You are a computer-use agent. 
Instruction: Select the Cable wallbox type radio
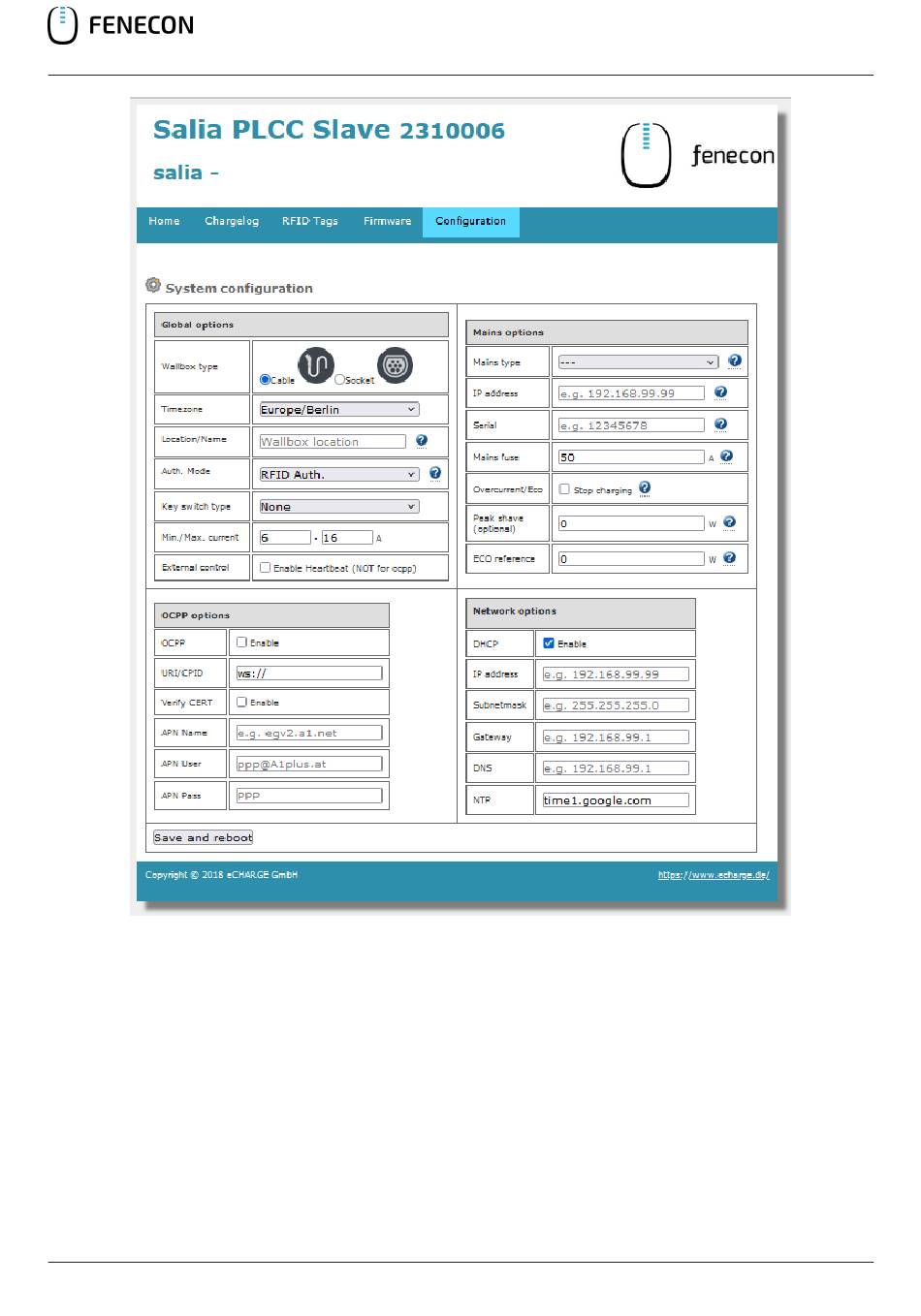coord(265,380)
